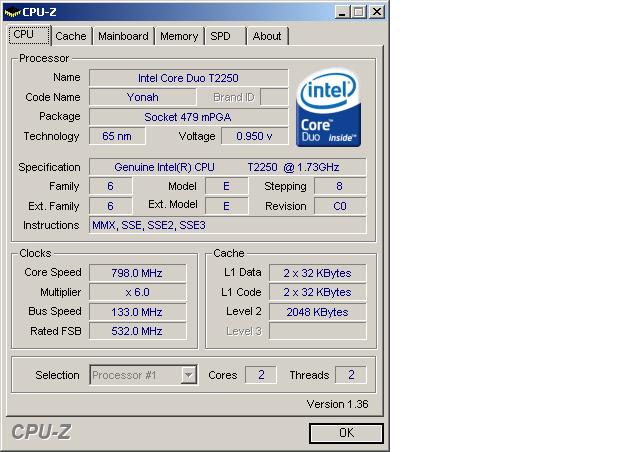Click the Specification field Genuine Intel(R) CPU

pyautogui.click(x=227, y=167)
